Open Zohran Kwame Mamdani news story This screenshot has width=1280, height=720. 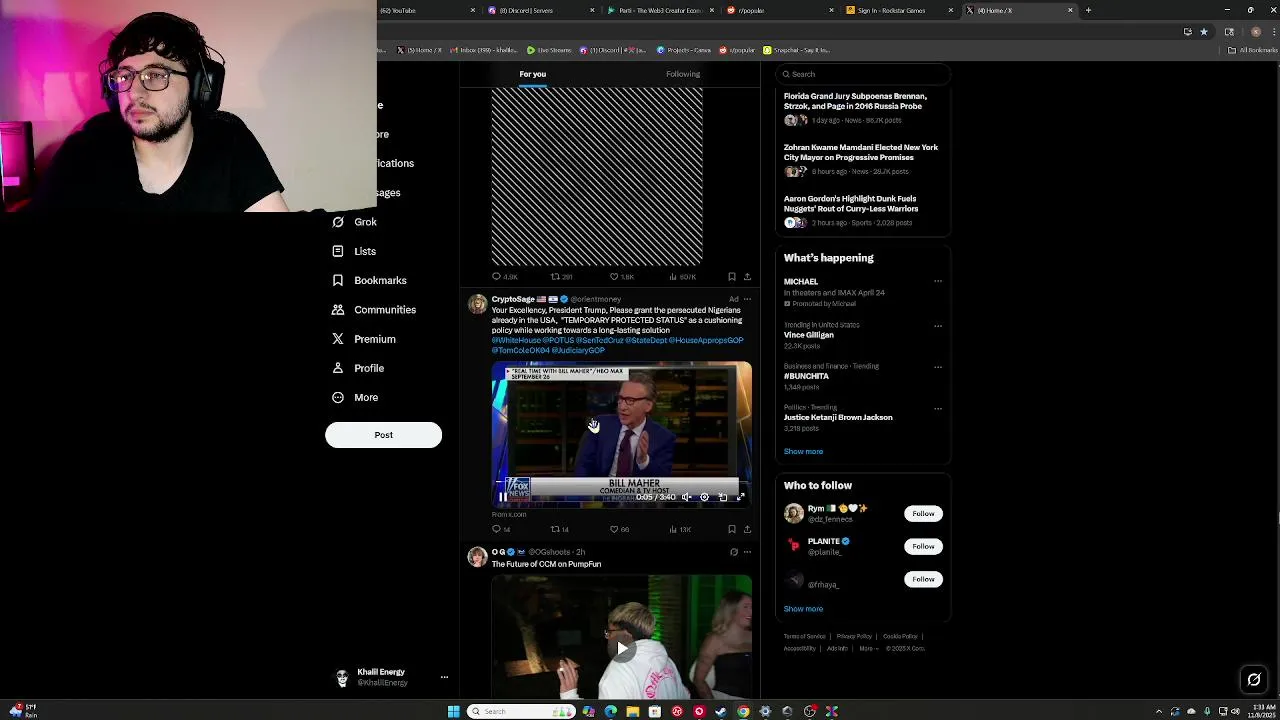(x=861, y=152)
